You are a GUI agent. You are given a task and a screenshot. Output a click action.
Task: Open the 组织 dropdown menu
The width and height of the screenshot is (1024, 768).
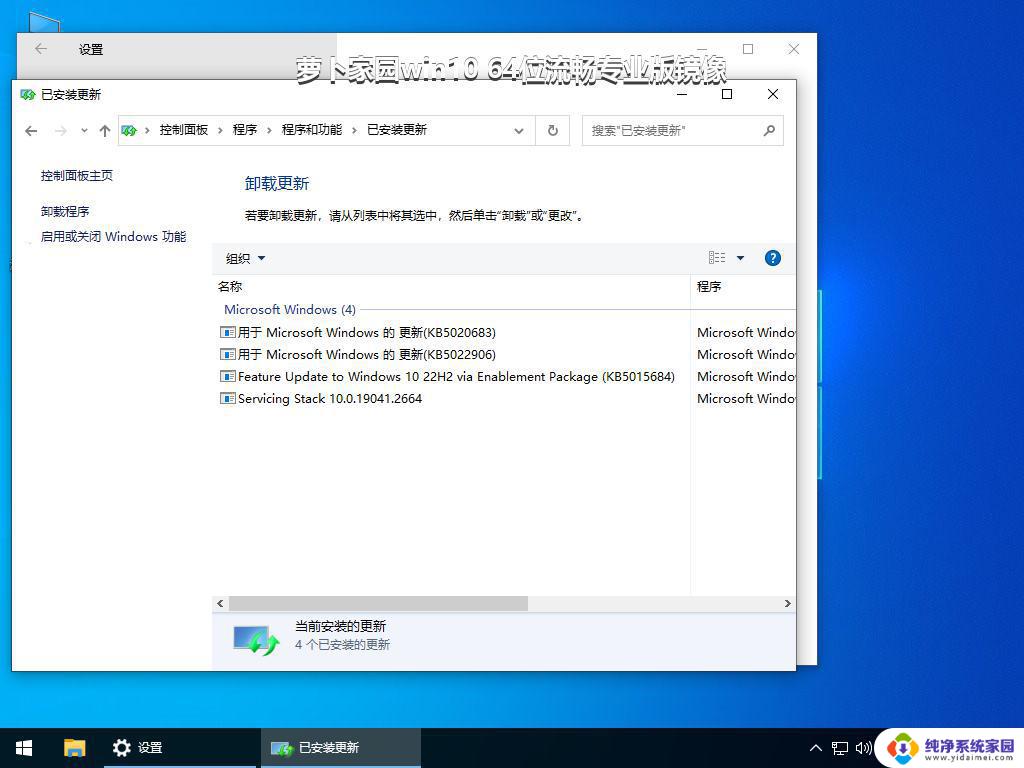coord(245,258)
